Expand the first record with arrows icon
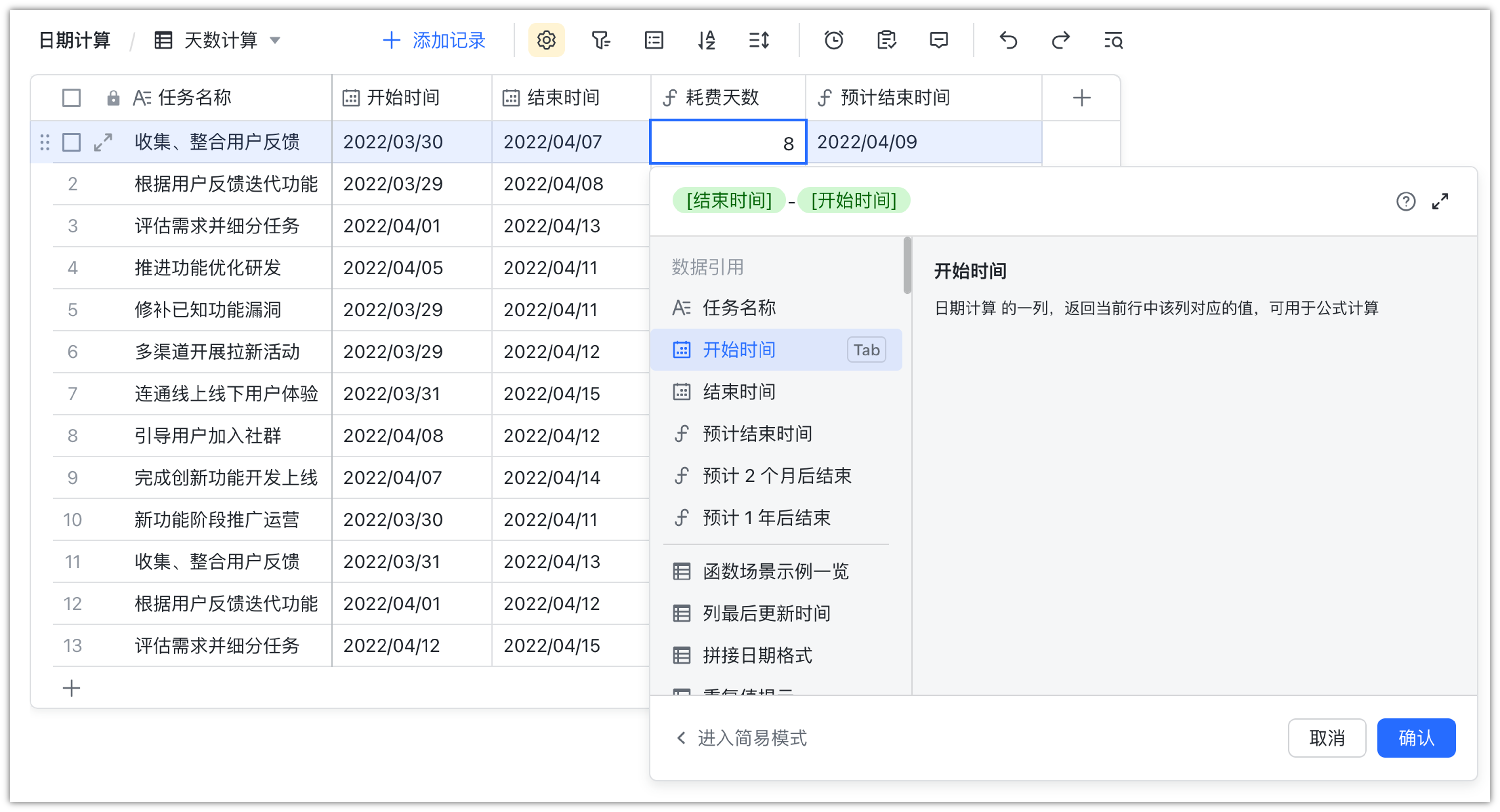1500x812 pixels. tap(103, 142)
